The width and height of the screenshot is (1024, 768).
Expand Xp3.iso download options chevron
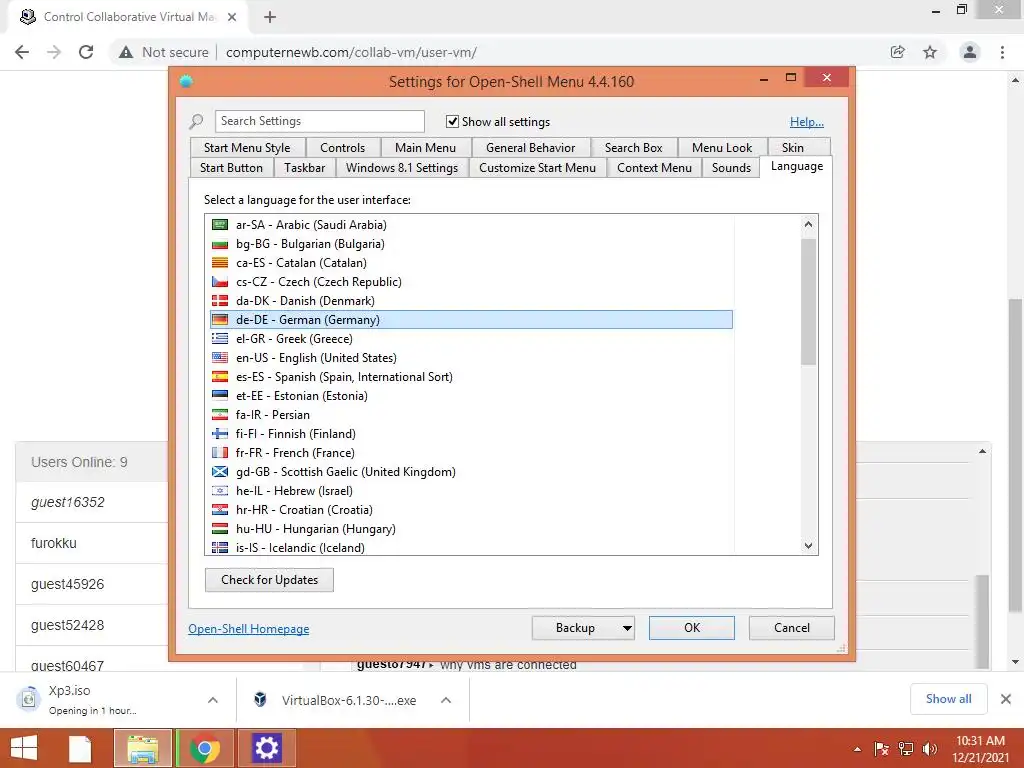click(x=213, y=700)
